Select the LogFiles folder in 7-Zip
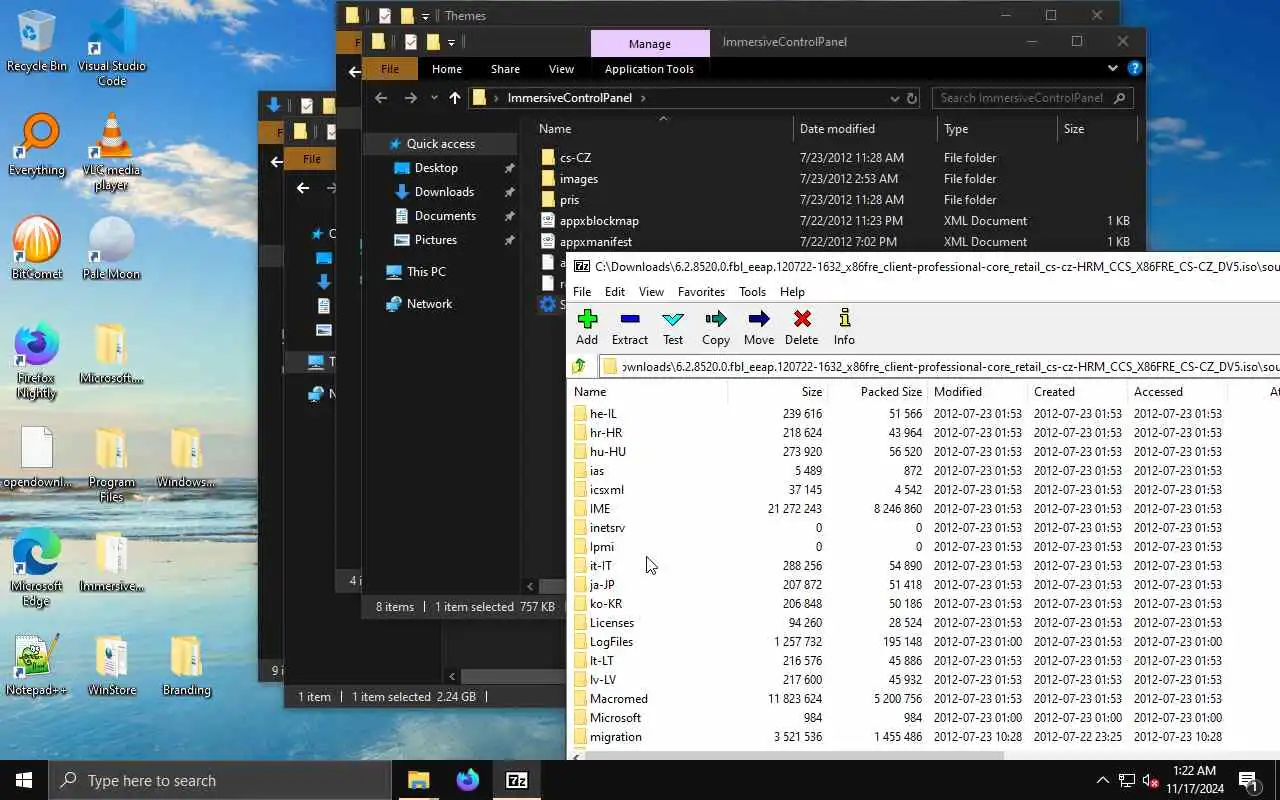 point(611,642)
